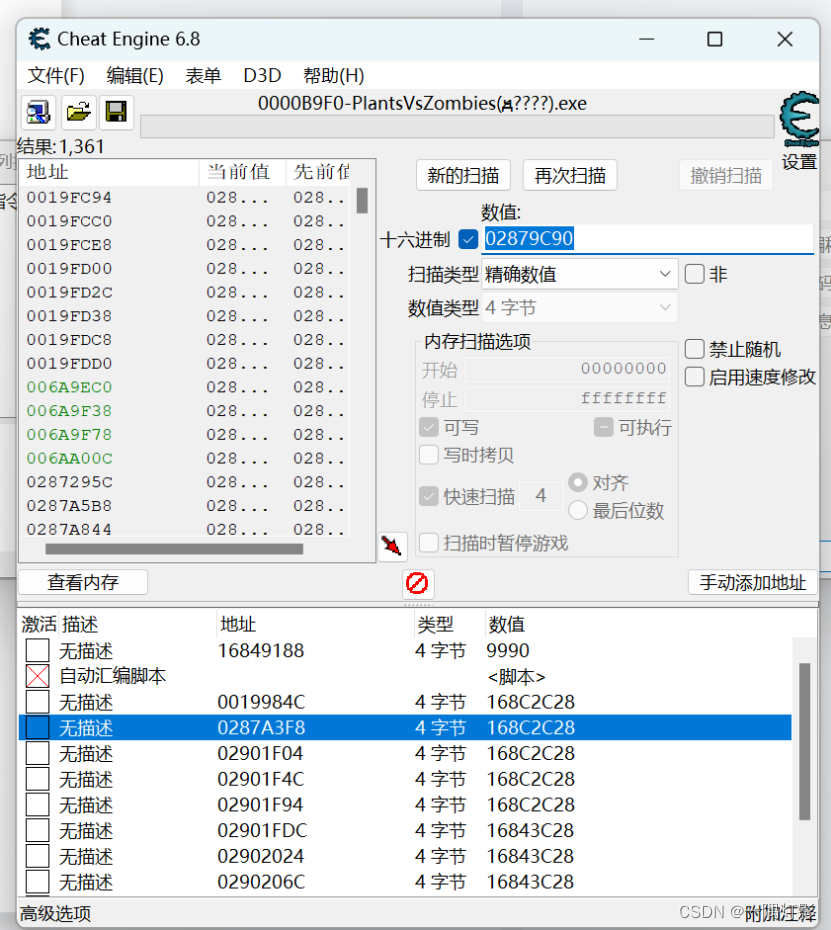This screenshot has height=930, width=831.
Task: Toggle the 写时拷贝 copy-on-write checkbox
Action: coord(429,455)
